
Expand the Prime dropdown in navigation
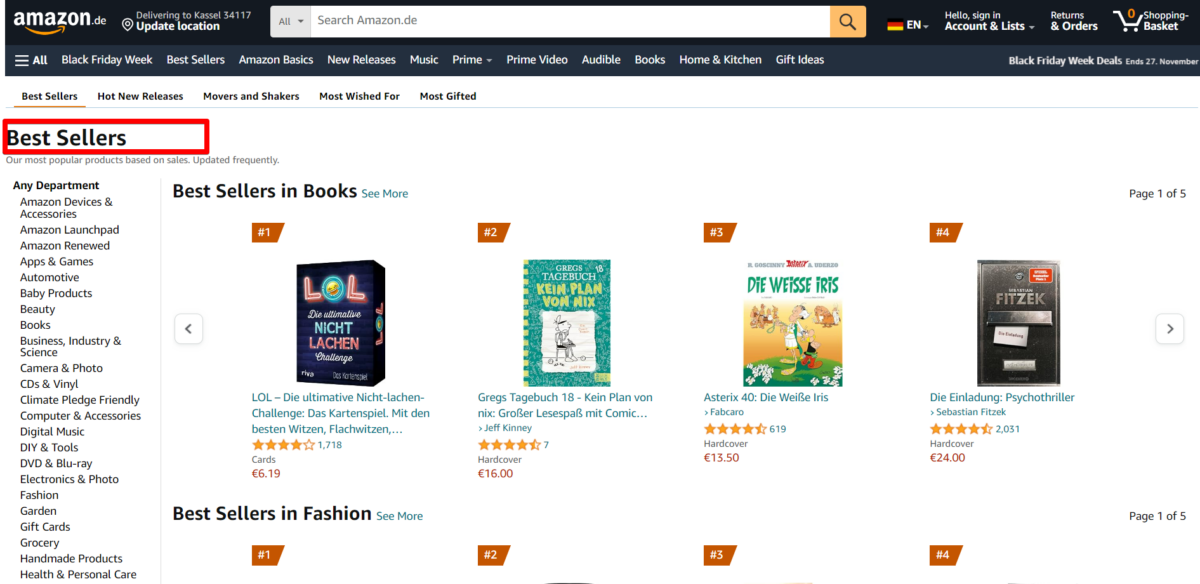tap(471, 59)
